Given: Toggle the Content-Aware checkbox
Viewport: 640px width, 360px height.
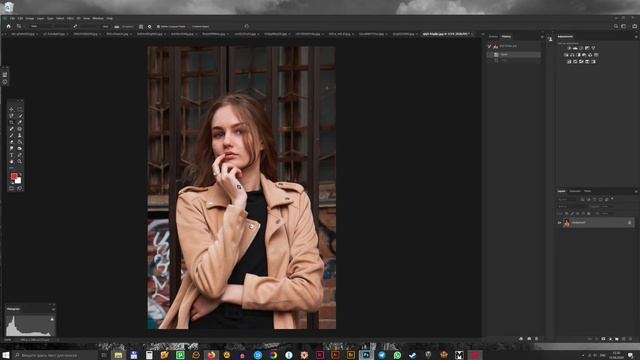Looking at the screenshot, I should 190,26.
